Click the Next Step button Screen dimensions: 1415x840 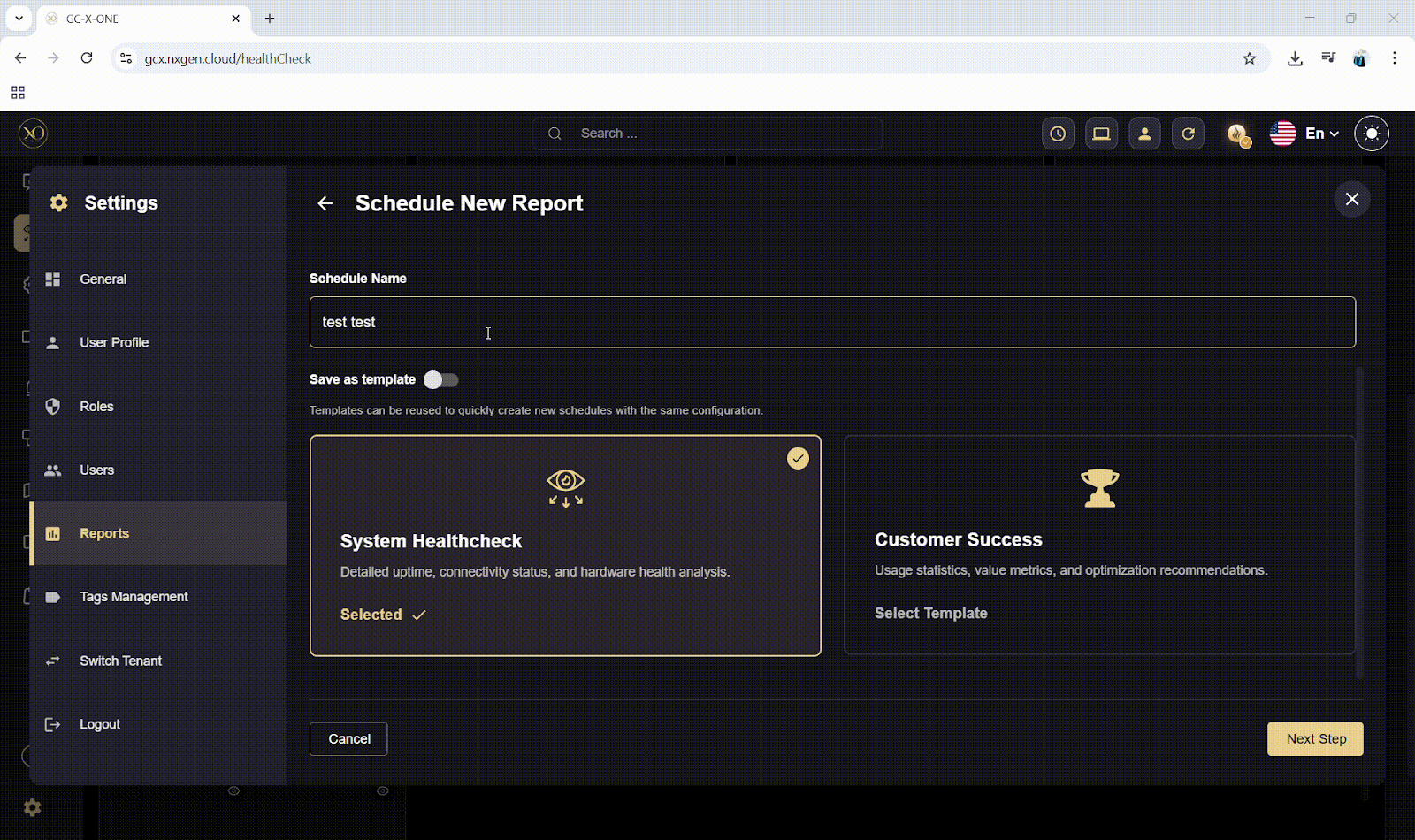pos(1315,739)
